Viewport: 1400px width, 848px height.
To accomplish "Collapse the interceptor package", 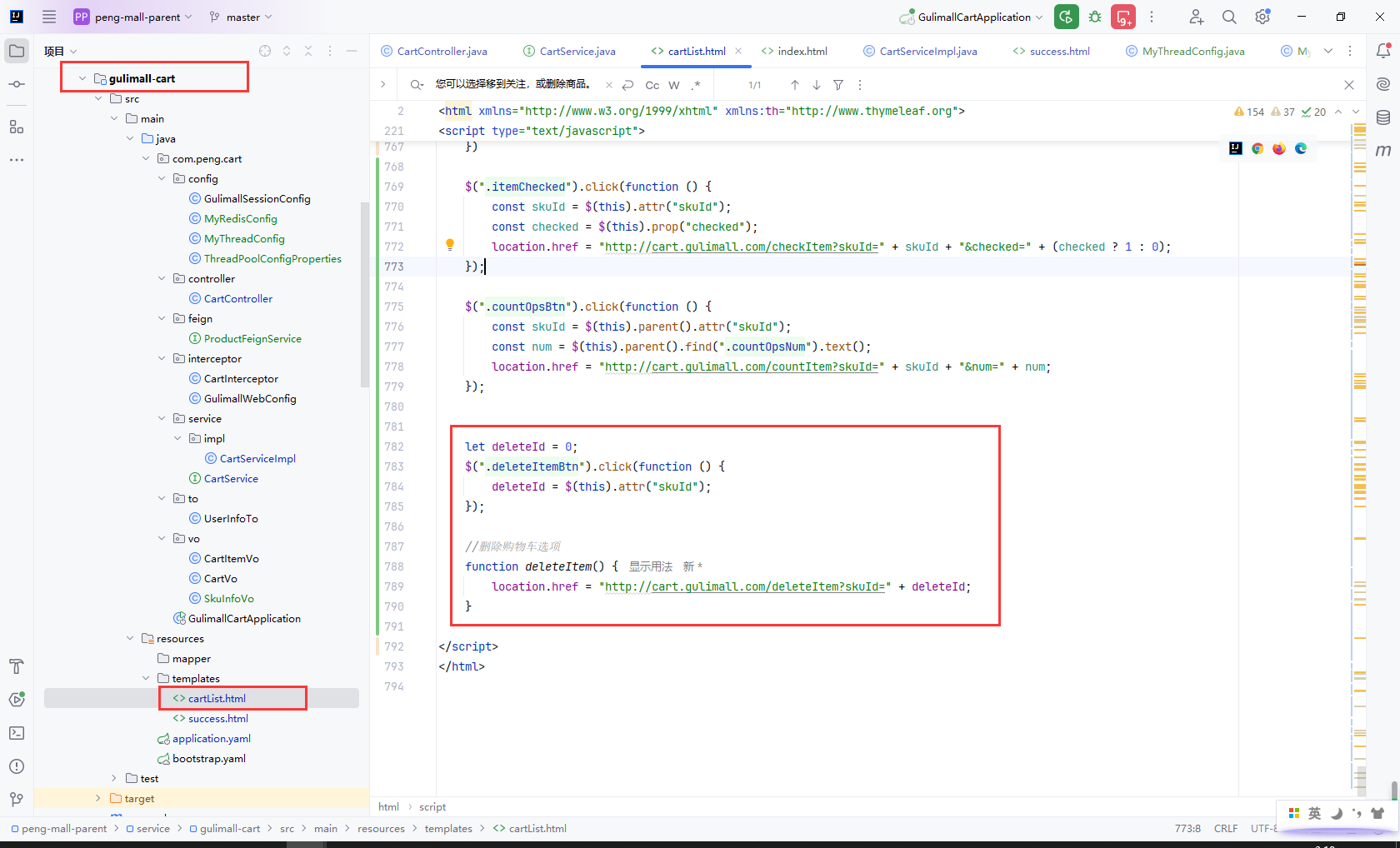I will coord(162,358).
